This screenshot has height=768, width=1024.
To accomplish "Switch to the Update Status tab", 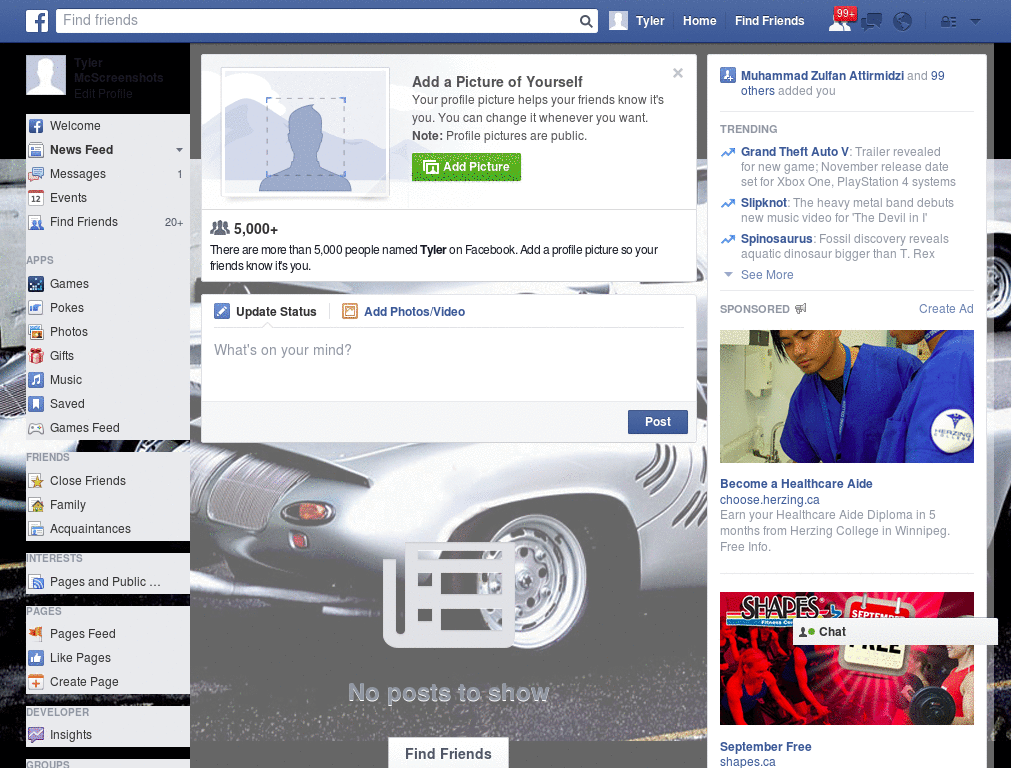I will point(266,312).
